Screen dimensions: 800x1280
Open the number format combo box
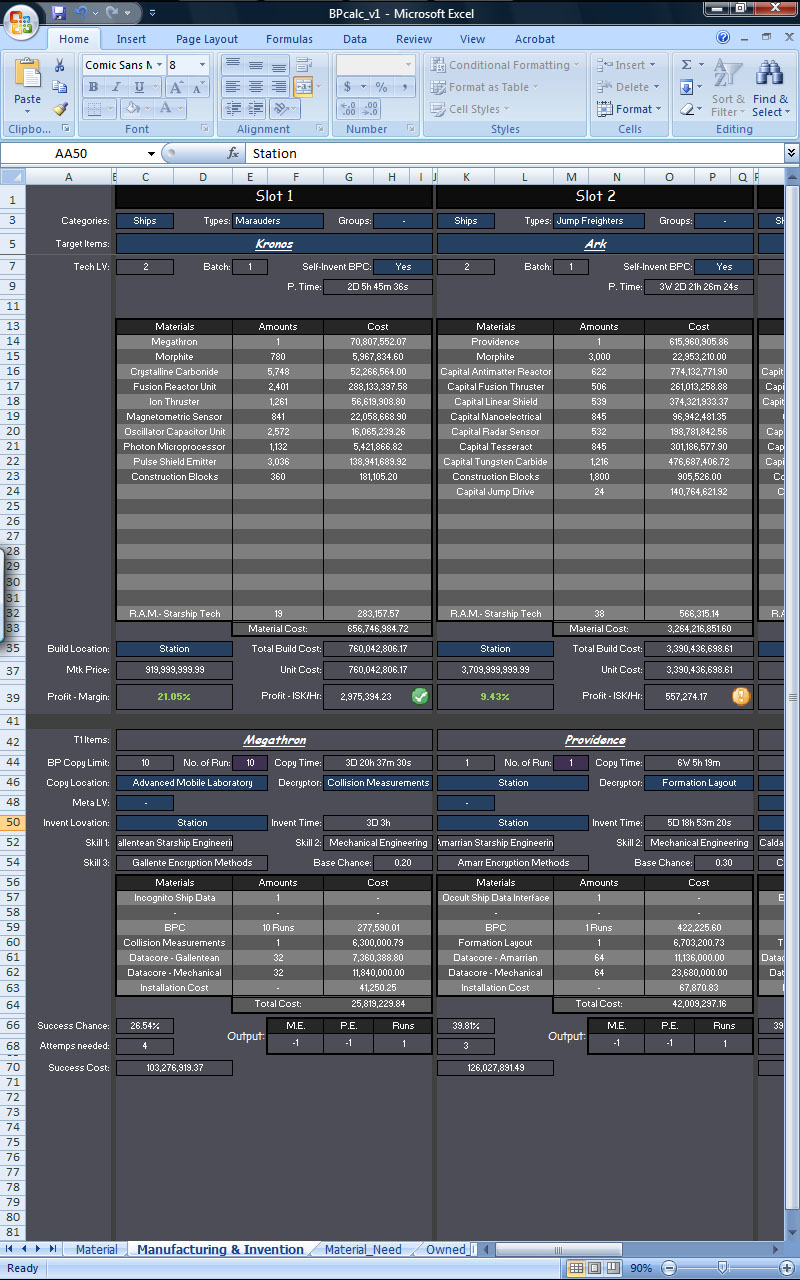coord(376,65)
